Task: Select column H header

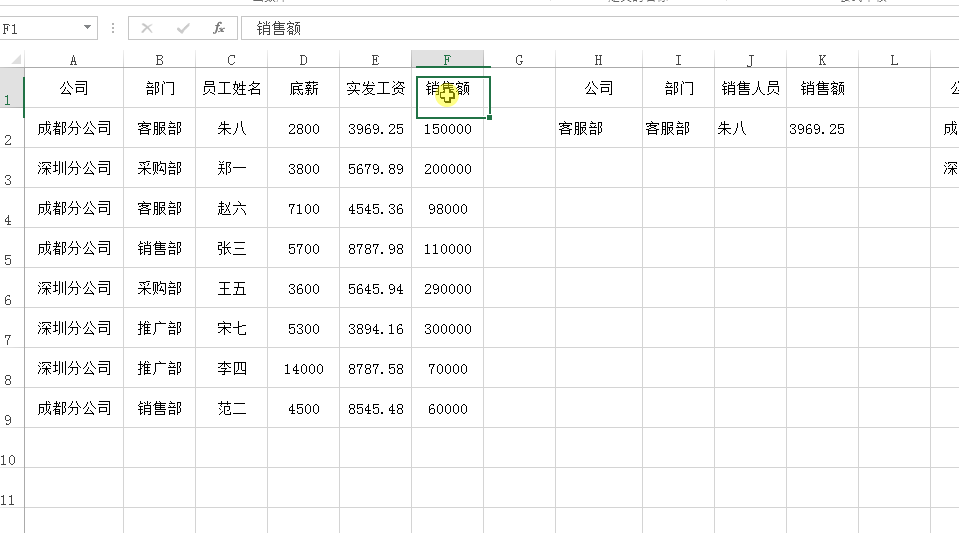Action: pos(599,60)
